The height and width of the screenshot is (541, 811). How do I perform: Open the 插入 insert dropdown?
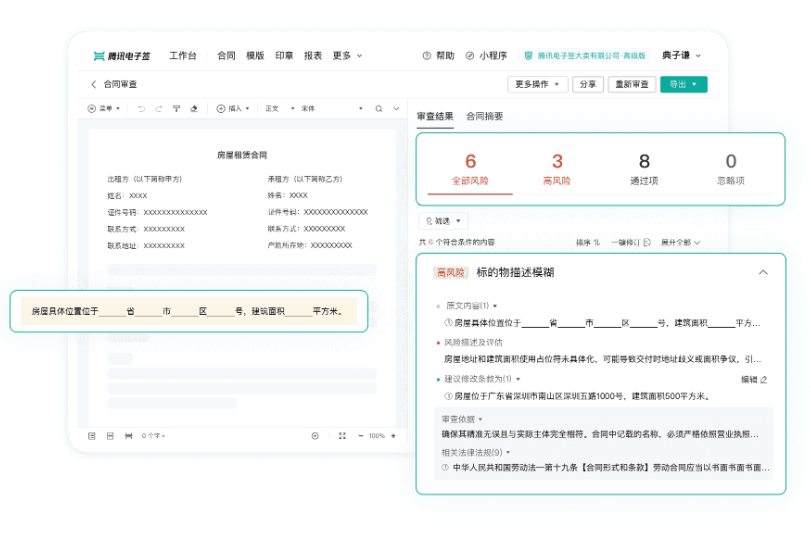(x=233, y=109)
